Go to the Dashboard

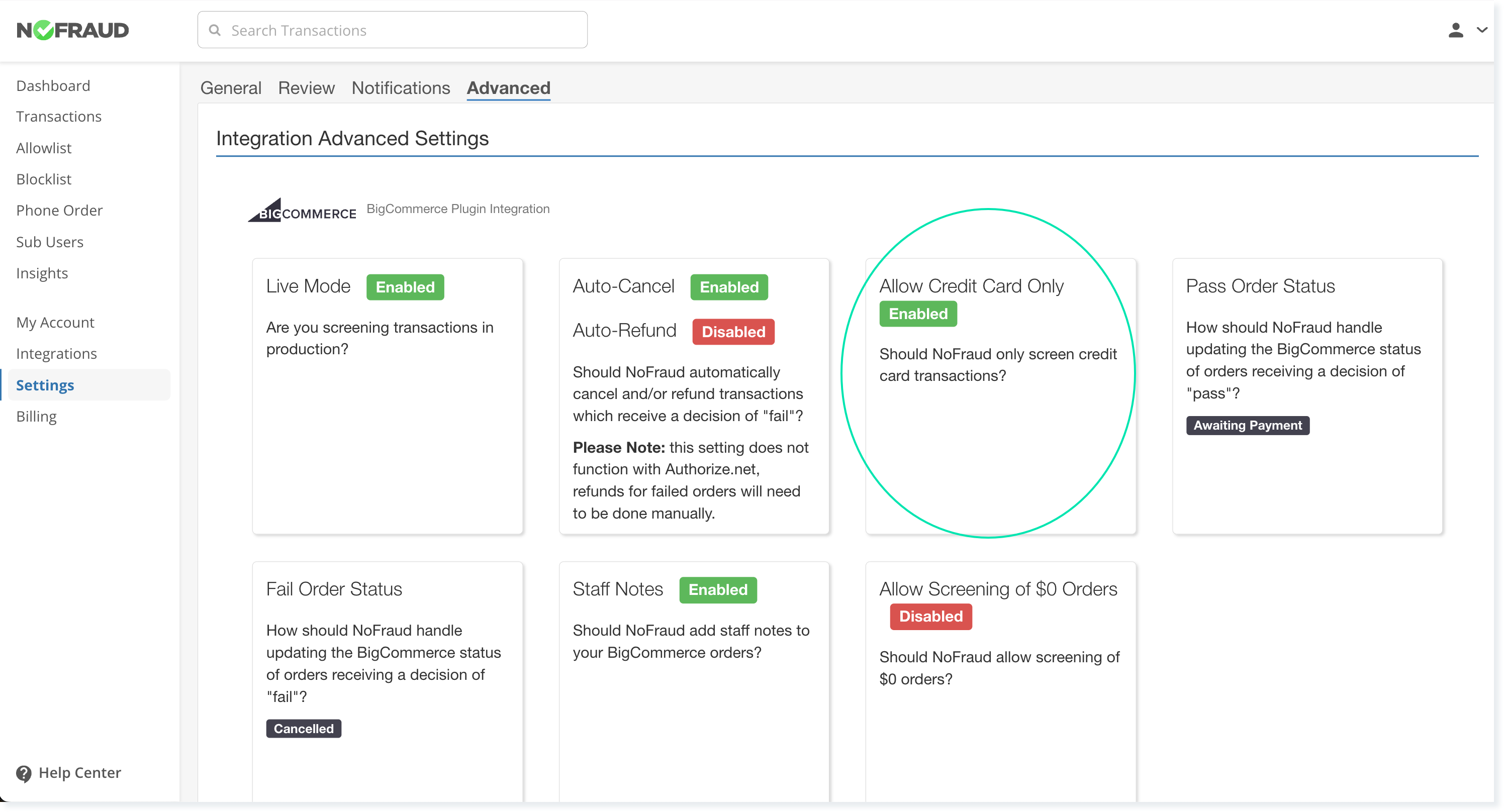(x=53, y=85)
